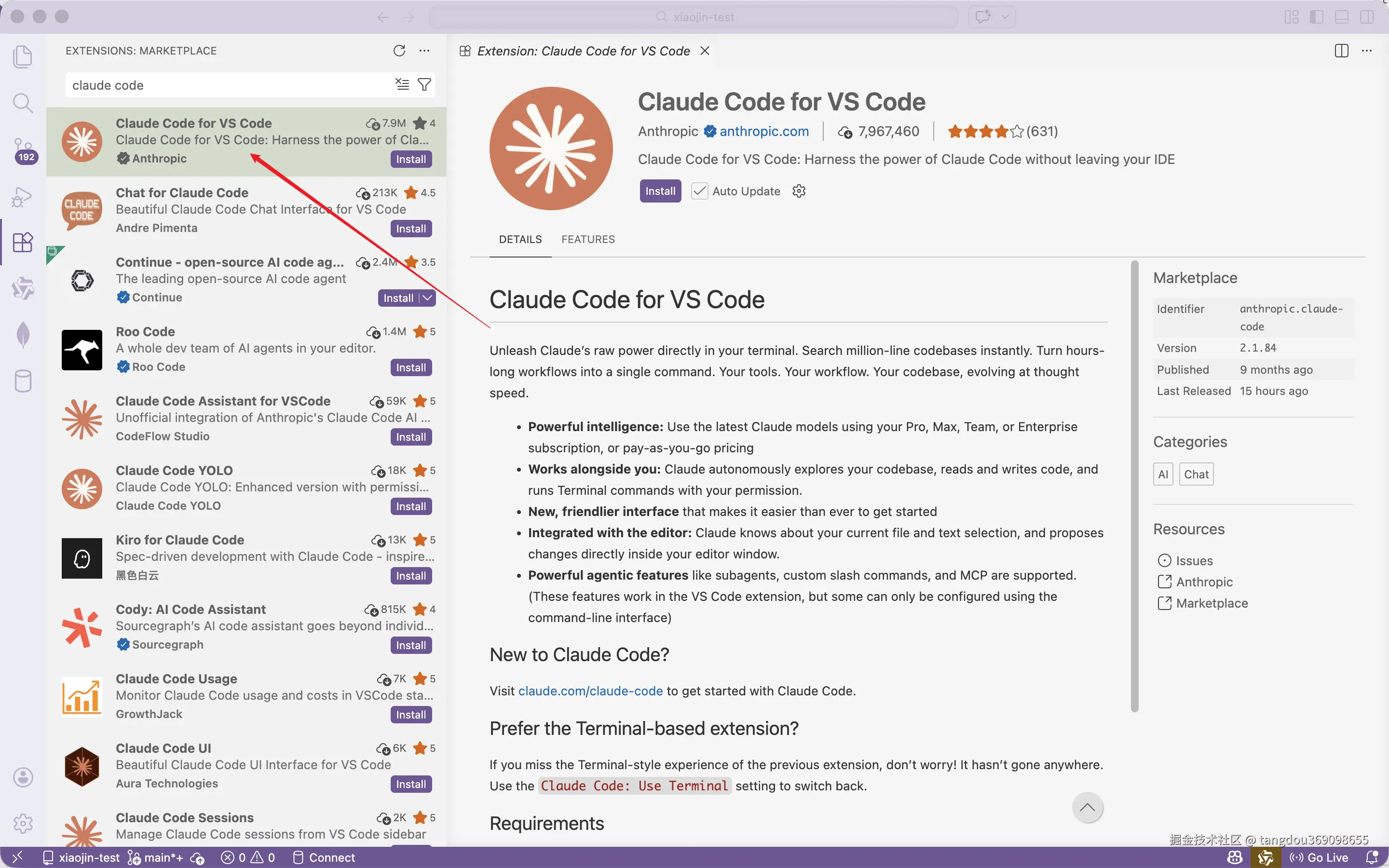Open the Search view in activity bar

coord(22,103)
